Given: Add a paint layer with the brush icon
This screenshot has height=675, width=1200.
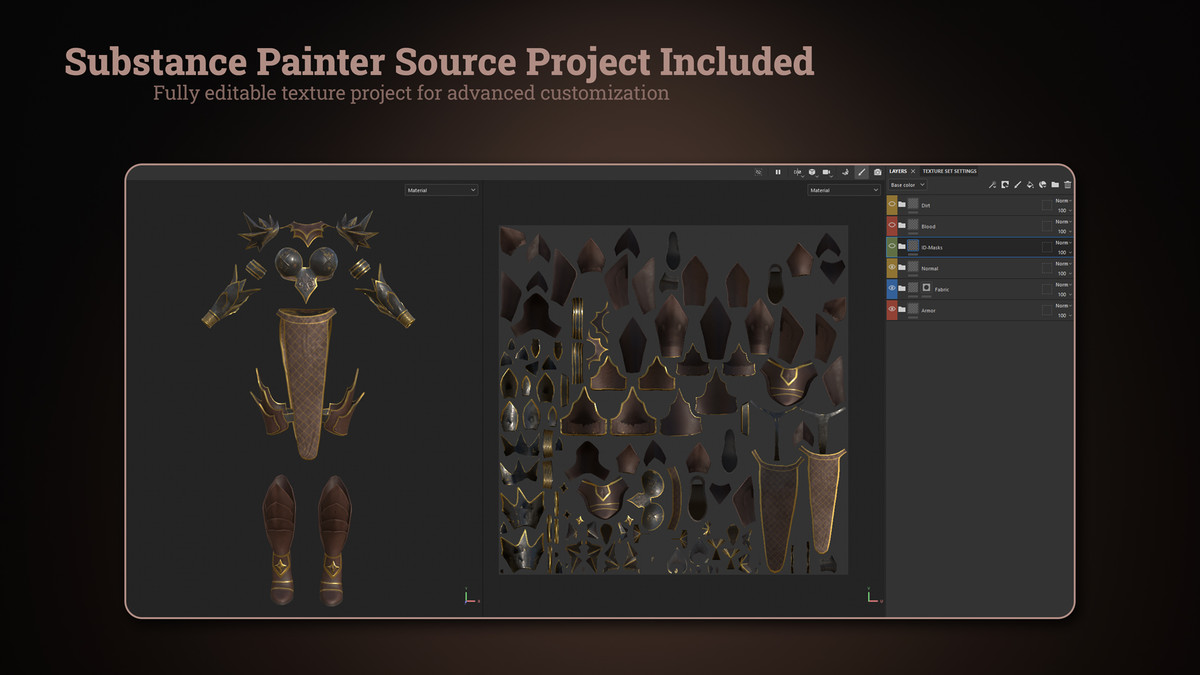Looking at the screenshot, I should (1018, 185).
